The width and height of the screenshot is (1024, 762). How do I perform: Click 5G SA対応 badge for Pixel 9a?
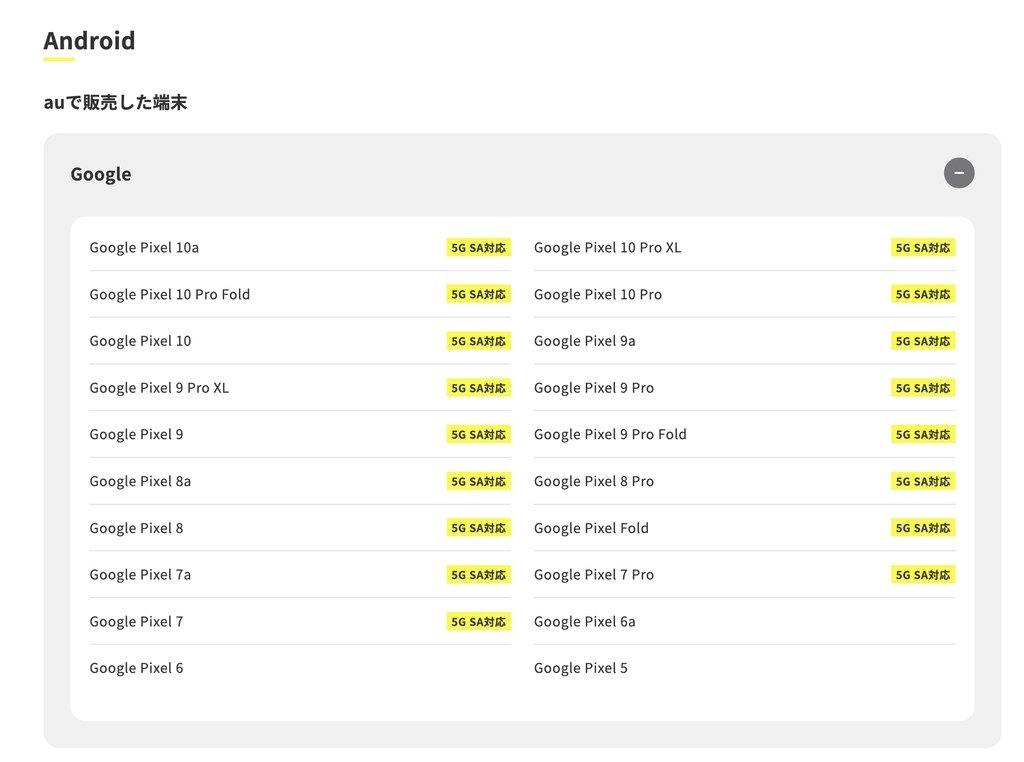pyautogui.click(x=923, y=341)
